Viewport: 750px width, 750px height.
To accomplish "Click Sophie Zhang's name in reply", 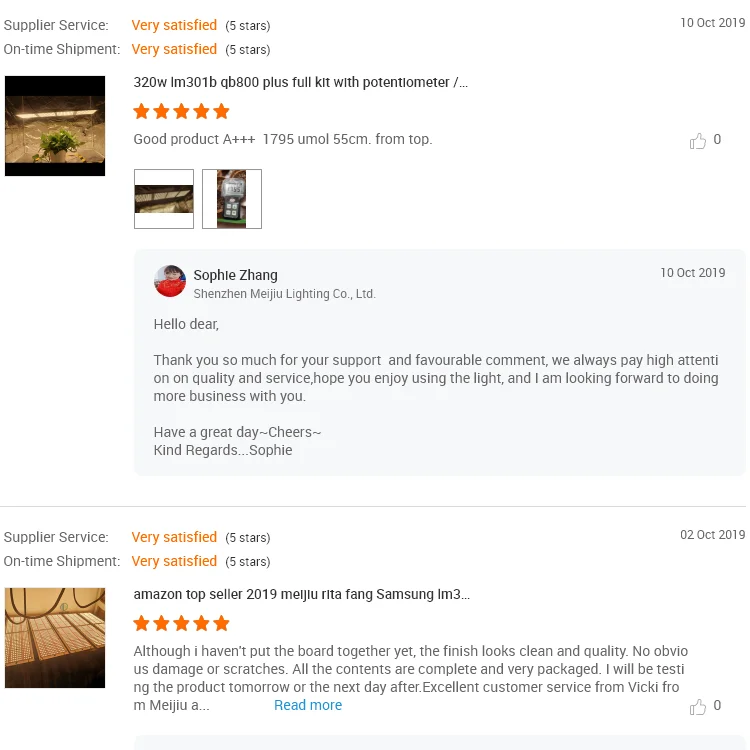I will (236, 275).
